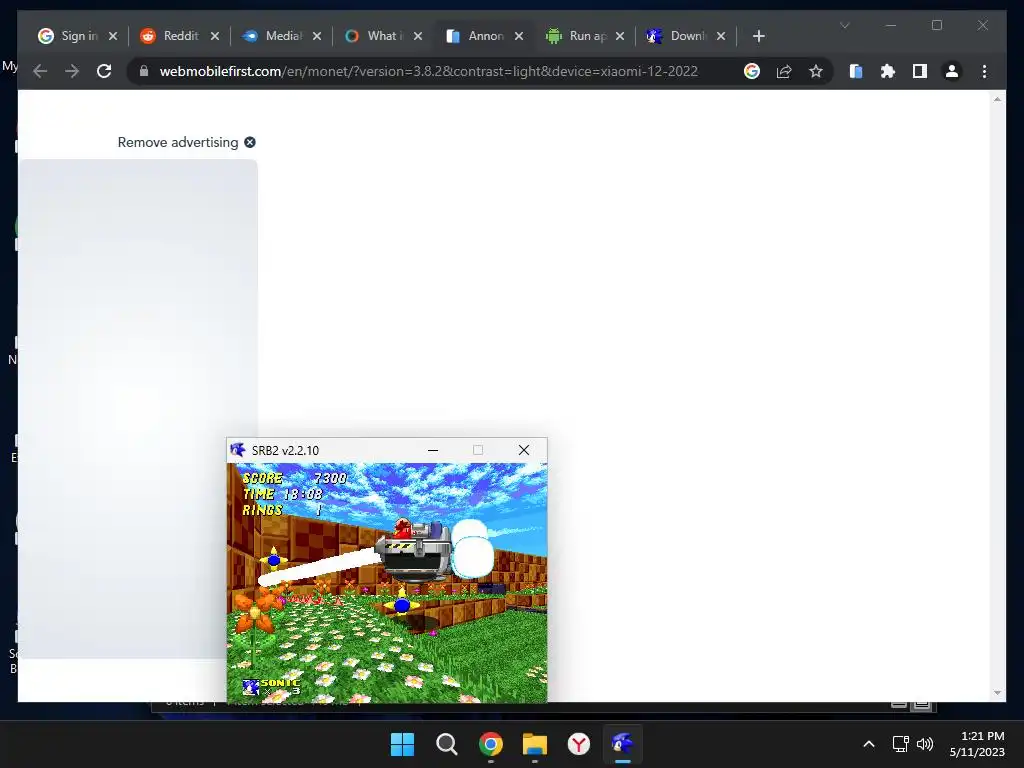The height and width of the screenshot is (768, 1024).
Task: Click the page scrollbar up arrow
Action: 997,99
